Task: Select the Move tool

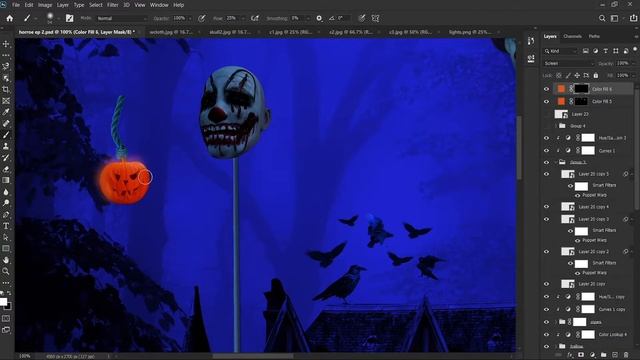Action: 6,44
